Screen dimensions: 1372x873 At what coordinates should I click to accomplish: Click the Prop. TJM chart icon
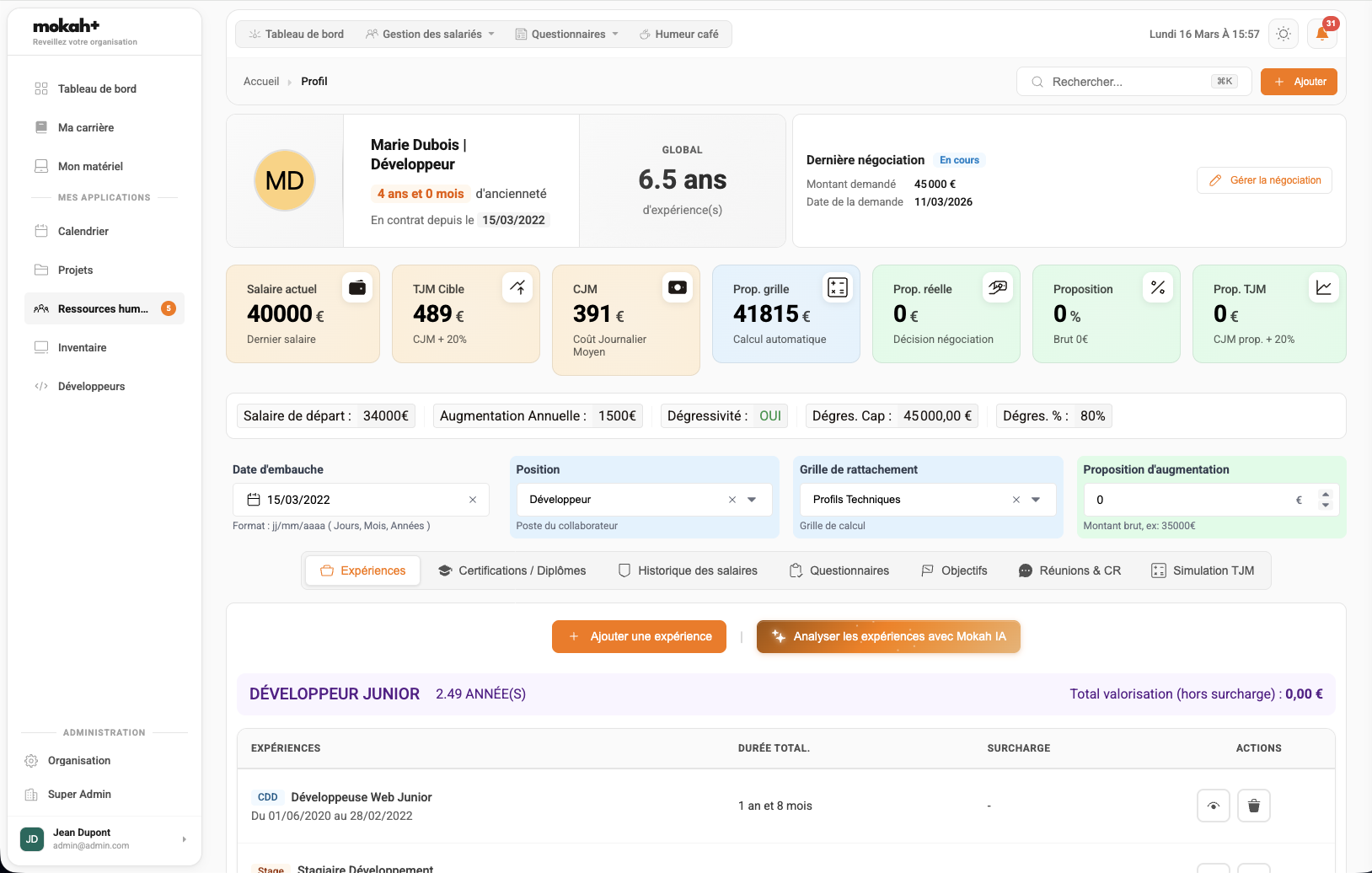point(1324,287)
